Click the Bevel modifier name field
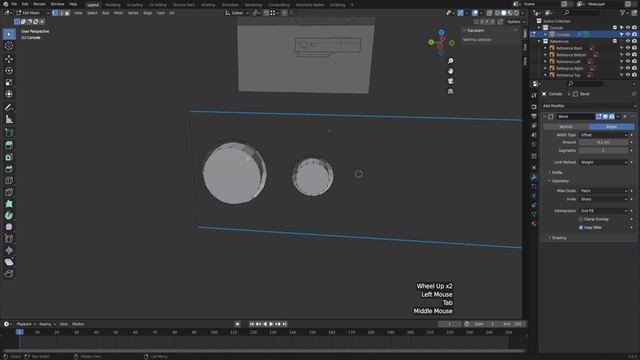 click(576, 117)
